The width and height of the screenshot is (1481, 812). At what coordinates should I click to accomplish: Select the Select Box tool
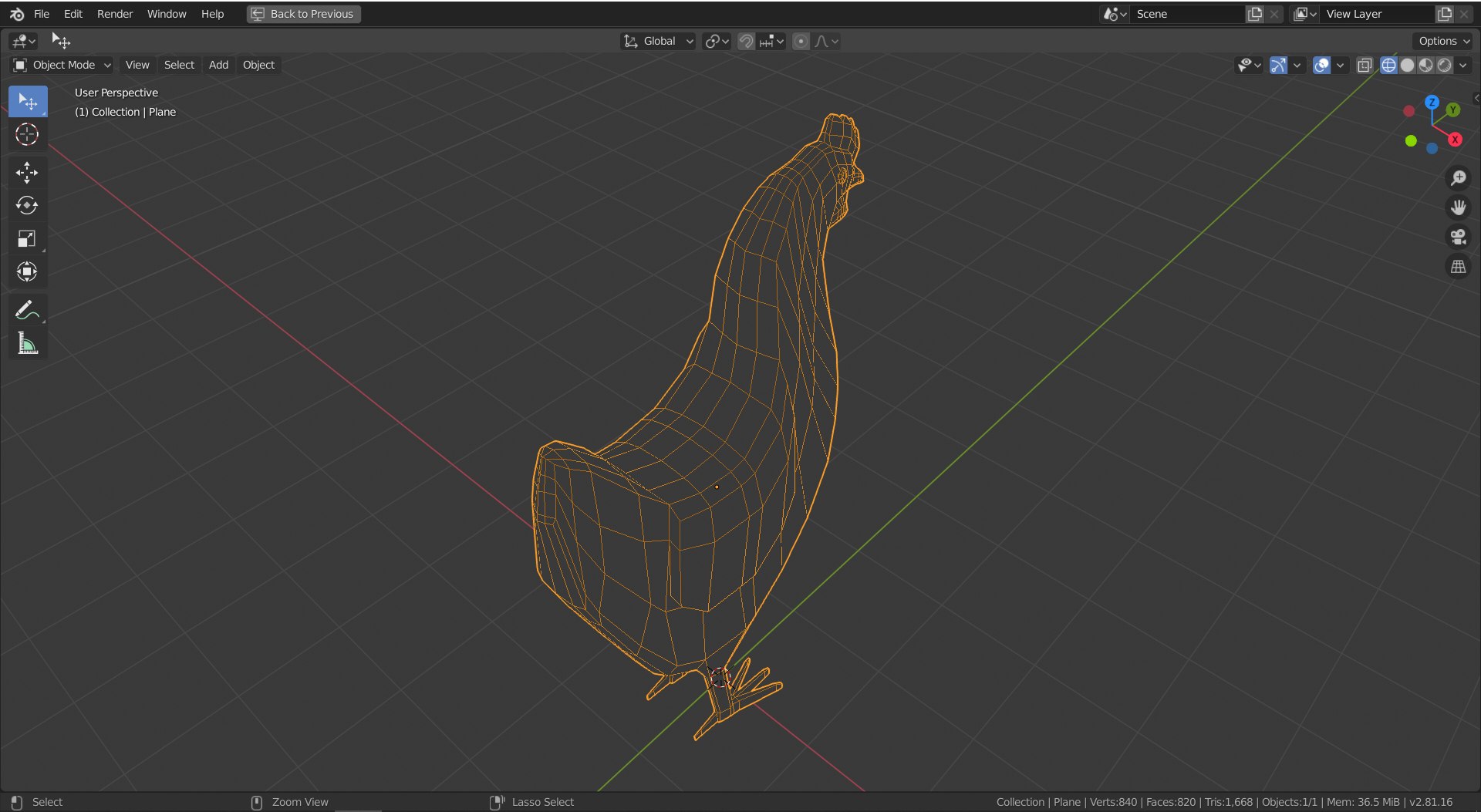point(28,102)
